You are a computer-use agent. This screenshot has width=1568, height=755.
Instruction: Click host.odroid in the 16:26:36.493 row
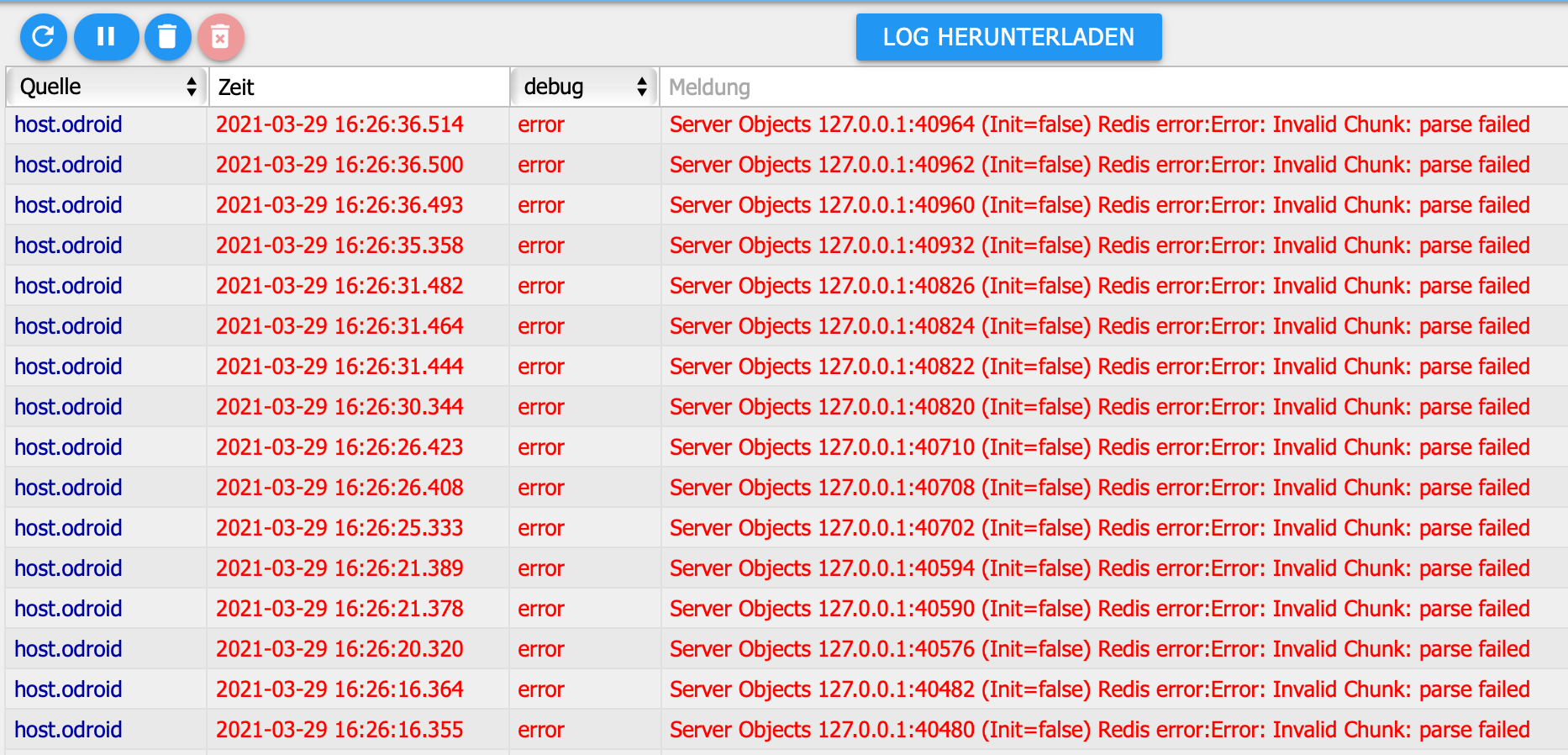point(68,205)
